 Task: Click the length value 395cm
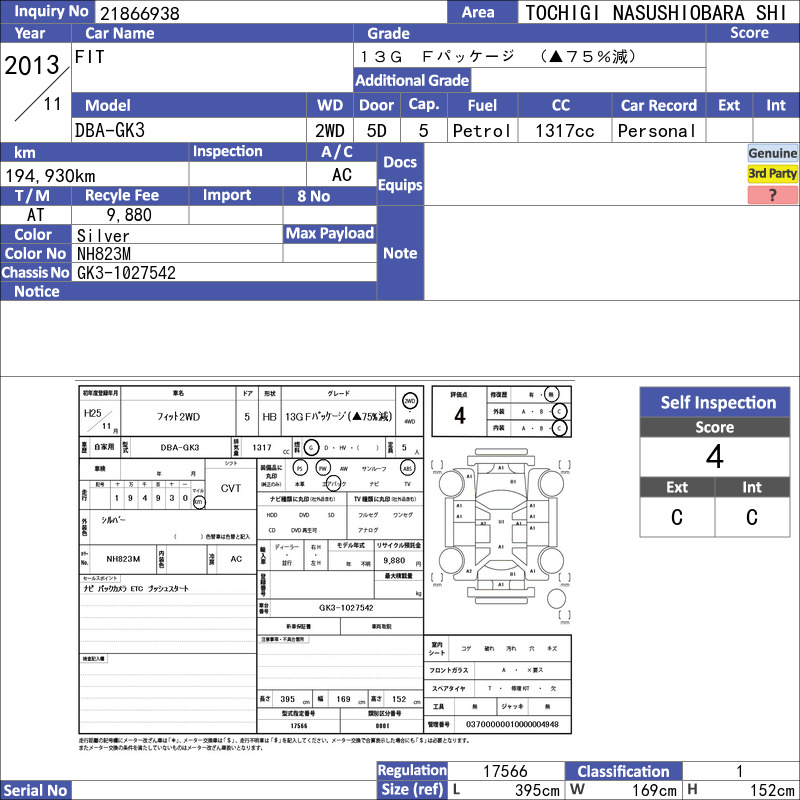537,790
